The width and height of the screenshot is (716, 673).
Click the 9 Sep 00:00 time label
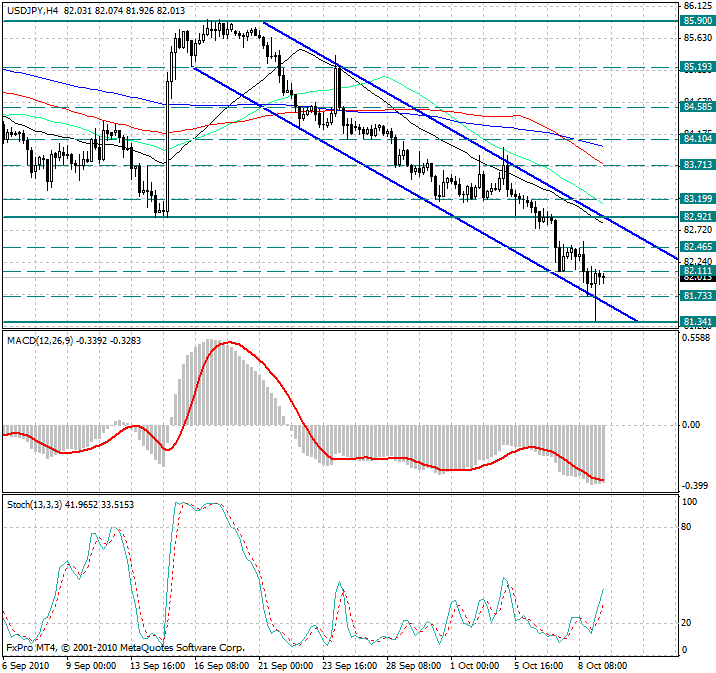coord(91,665)
